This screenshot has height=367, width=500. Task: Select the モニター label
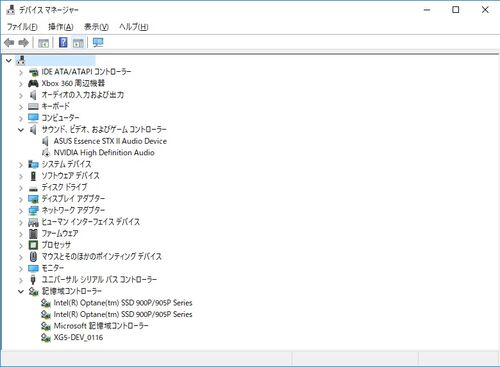pos(53,268)
